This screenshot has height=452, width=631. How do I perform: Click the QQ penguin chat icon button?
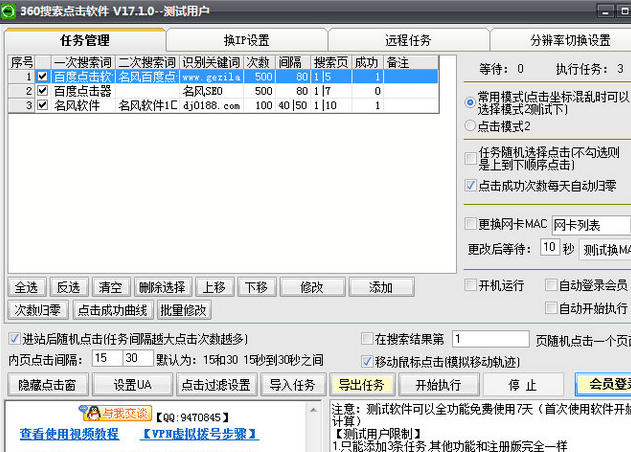115,413
